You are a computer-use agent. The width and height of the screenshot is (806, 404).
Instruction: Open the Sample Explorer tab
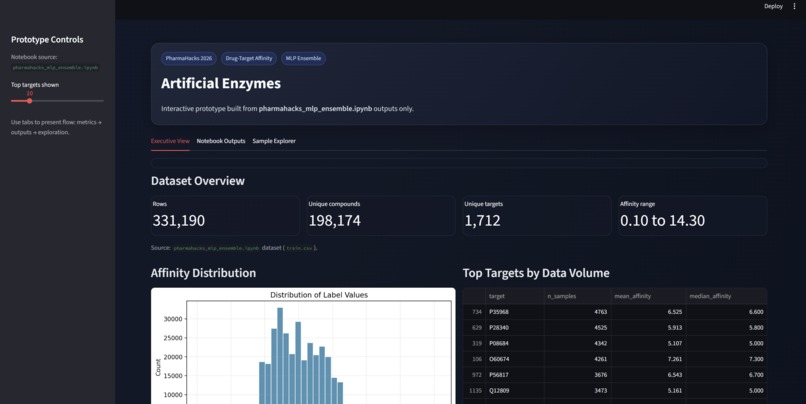click(x=274, y=141)
